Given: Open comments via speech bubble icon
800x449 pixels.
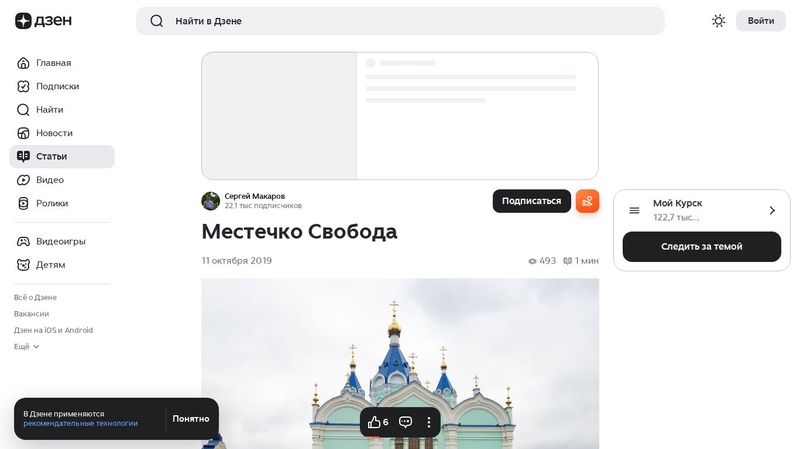Looking at the screenshot, I should point(406,422).
